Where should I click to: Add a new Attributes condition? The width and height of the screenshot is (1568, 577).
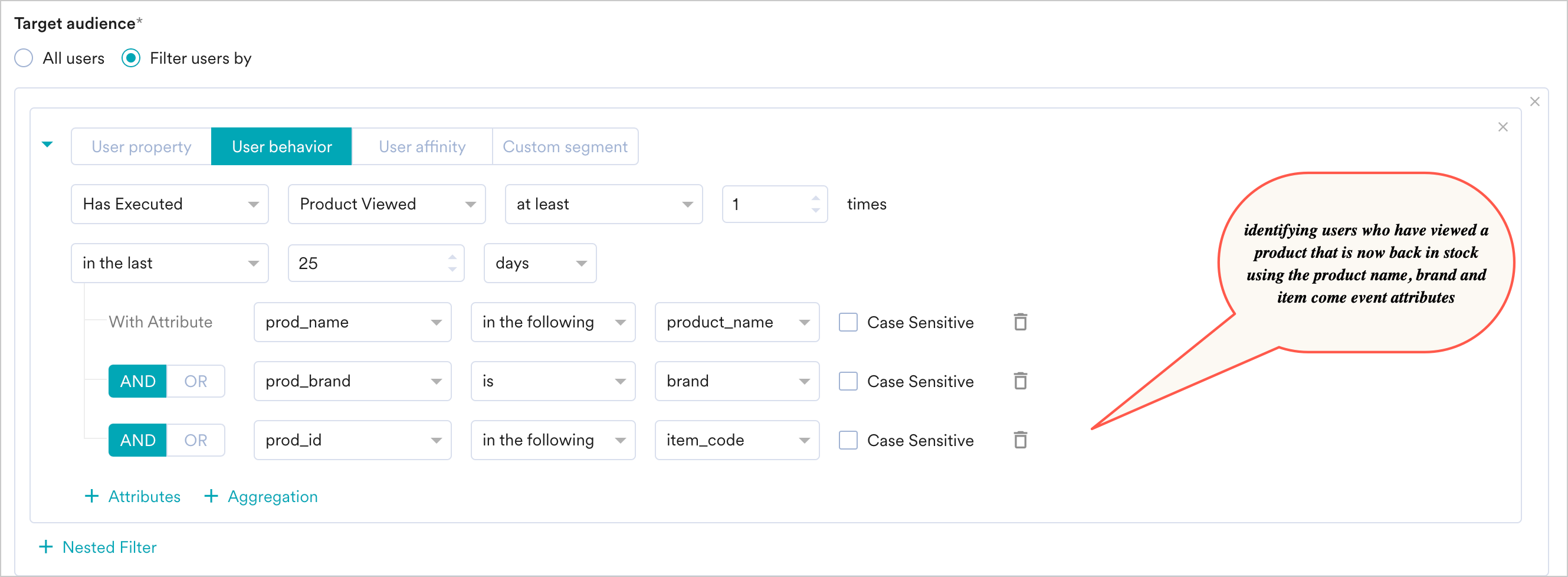coord(133,497)
